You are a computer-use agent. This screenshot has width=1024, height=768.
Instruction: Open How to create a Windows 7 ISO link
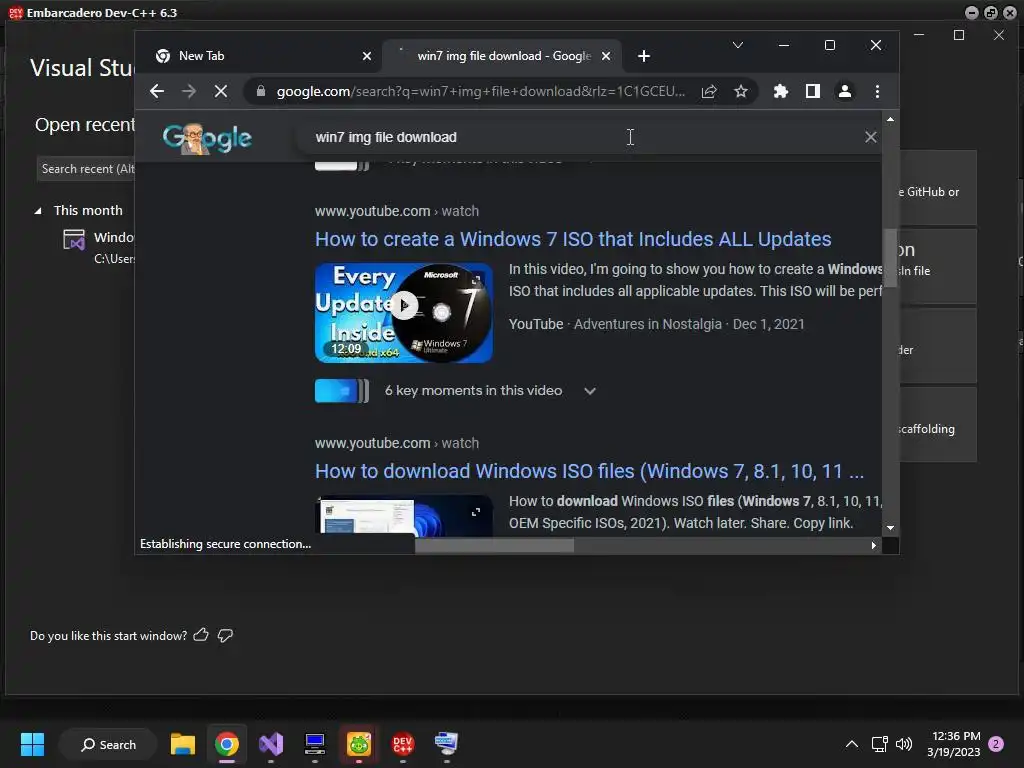(573, 239)
